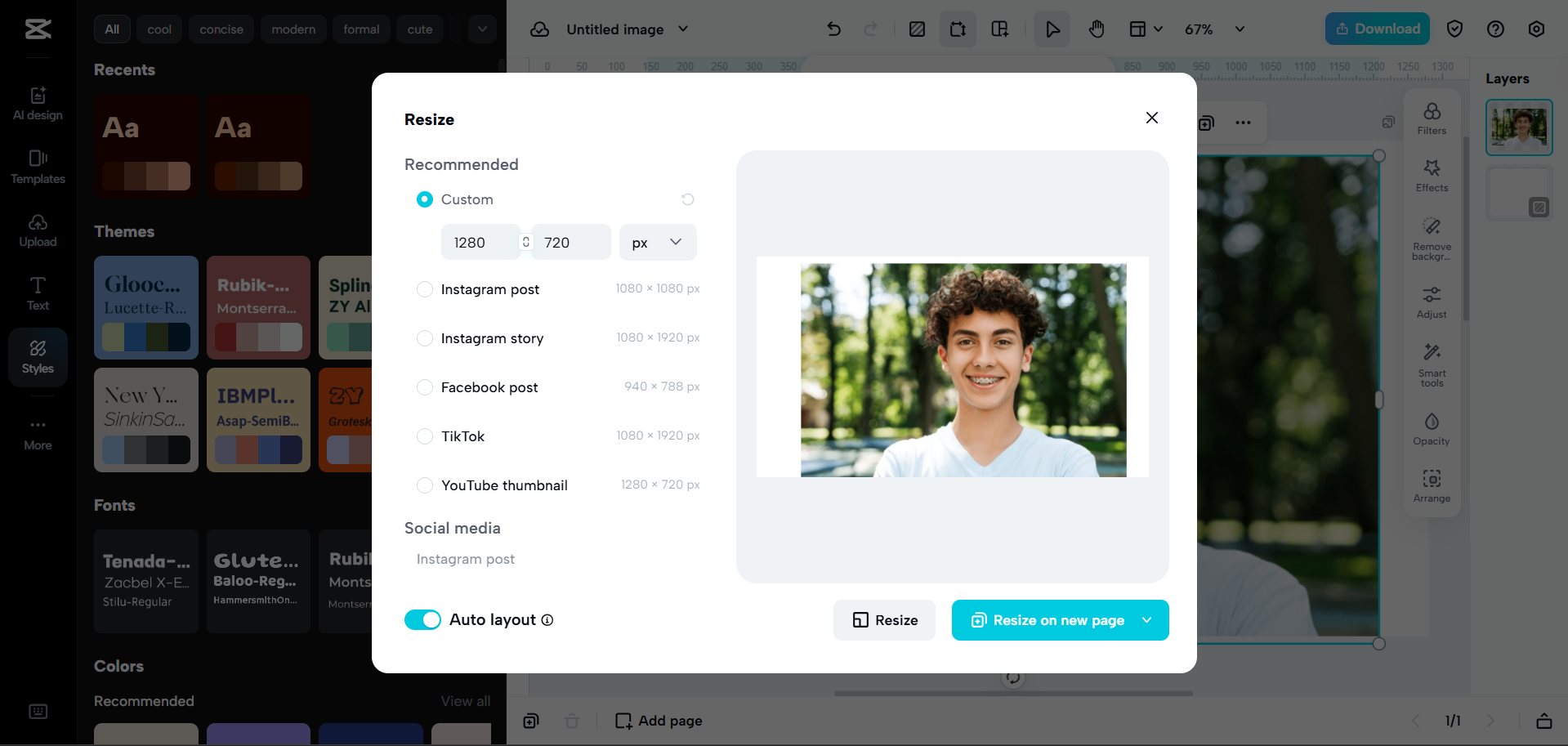Open the 67% zoom dropdown

coord(1215,29)
